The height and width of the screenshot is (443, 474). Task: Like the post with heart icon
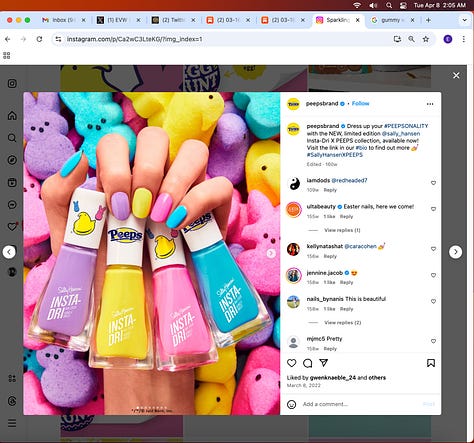pyautogui.click(x=292, y=363)
